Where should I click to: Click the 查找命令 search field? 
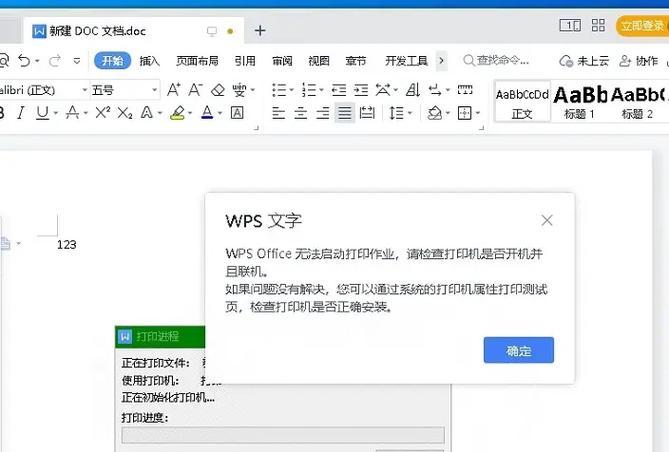pyautogui.click(x=496, y=61)
